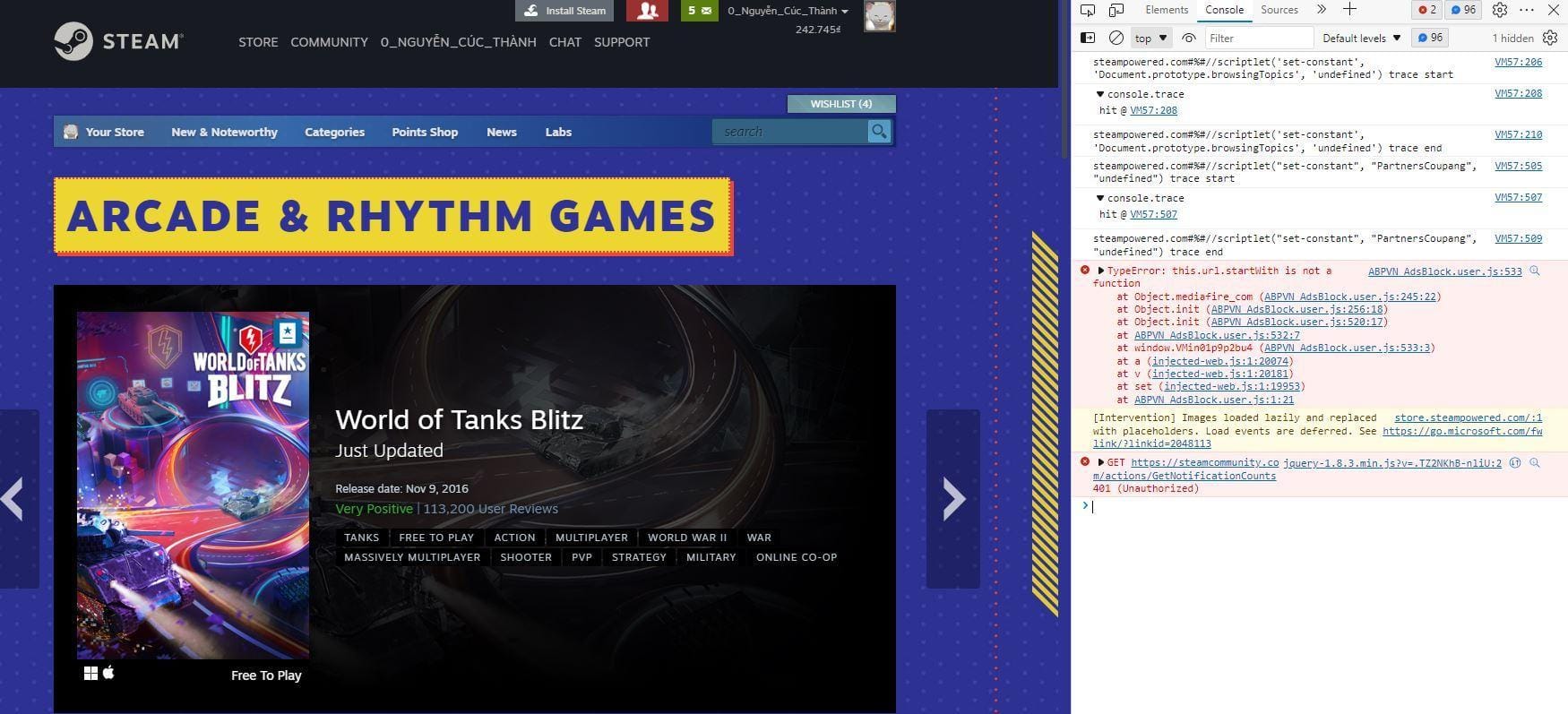The height and width of the screenshot is (714, 1568).
Task: Open the Your Store tab
Action: (x=103, y=132)
